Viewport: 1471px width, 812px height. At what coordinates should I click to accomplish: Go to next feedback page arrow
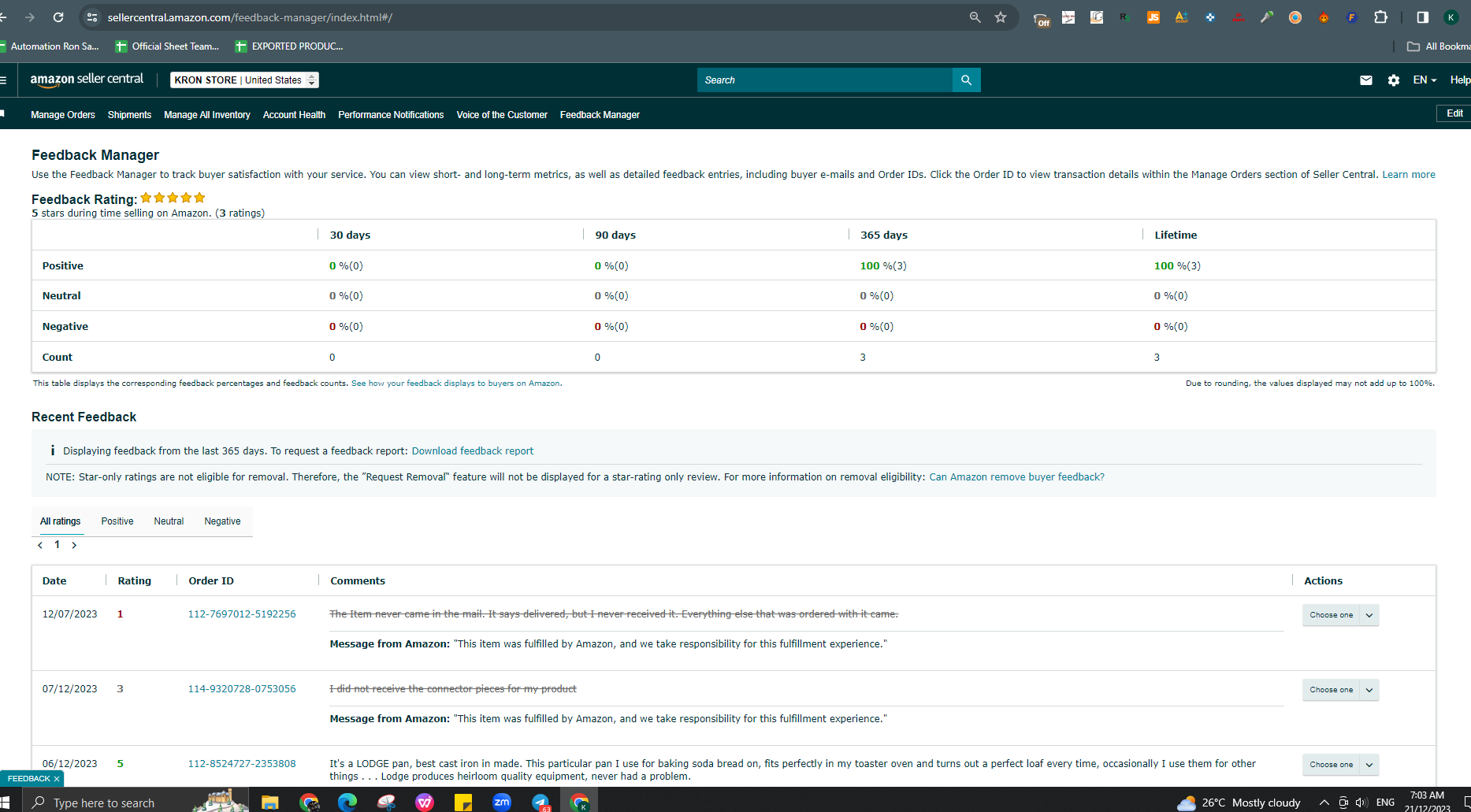[x=74, y=545]
